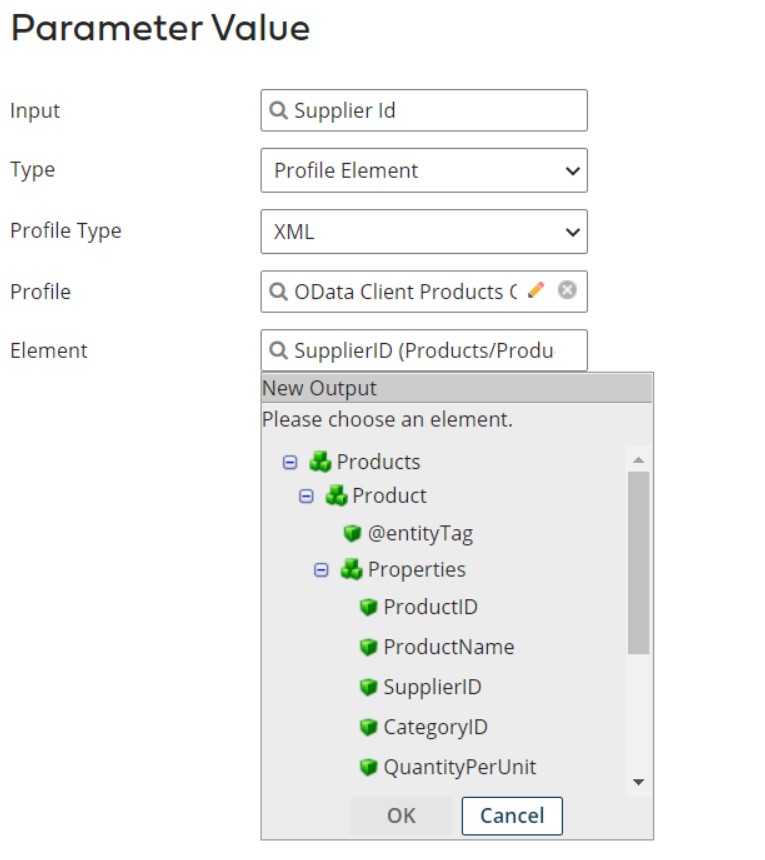Open the Profile Type dropdown showing XML
Screen dimensions: 765x860
tap(423, 232)
